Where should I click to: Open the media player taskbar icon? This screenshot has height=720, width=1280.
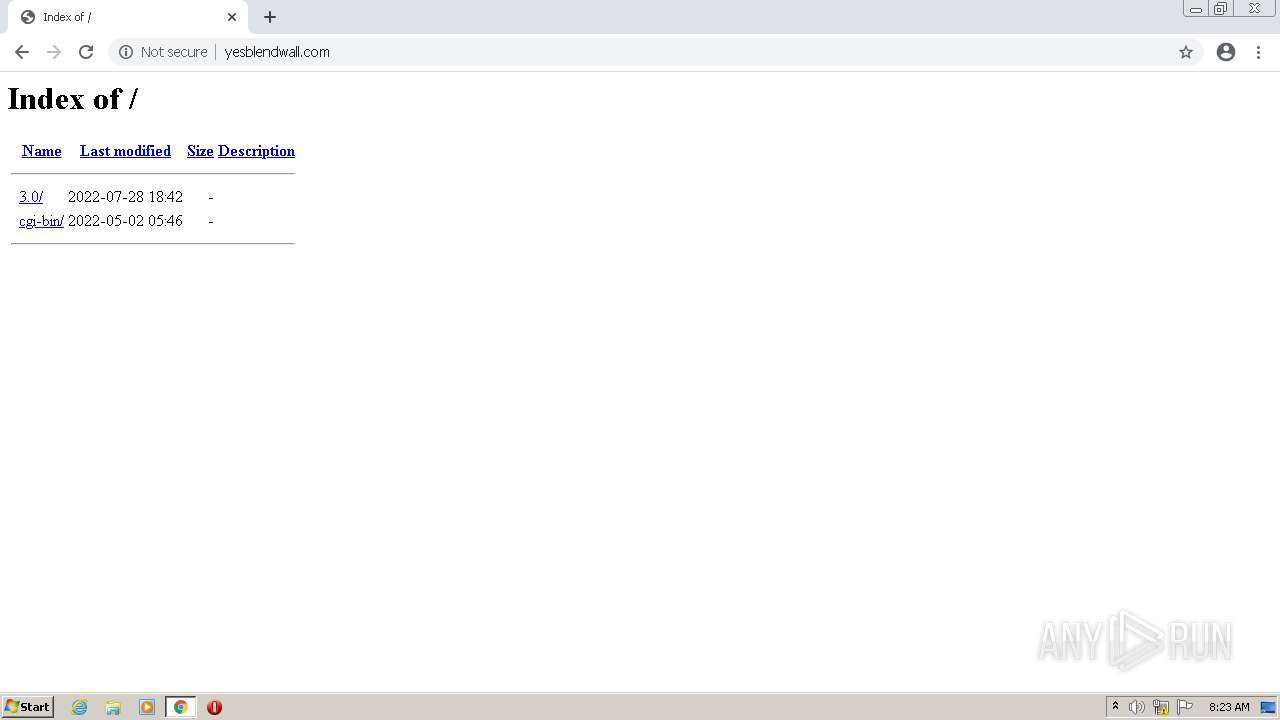147,707
